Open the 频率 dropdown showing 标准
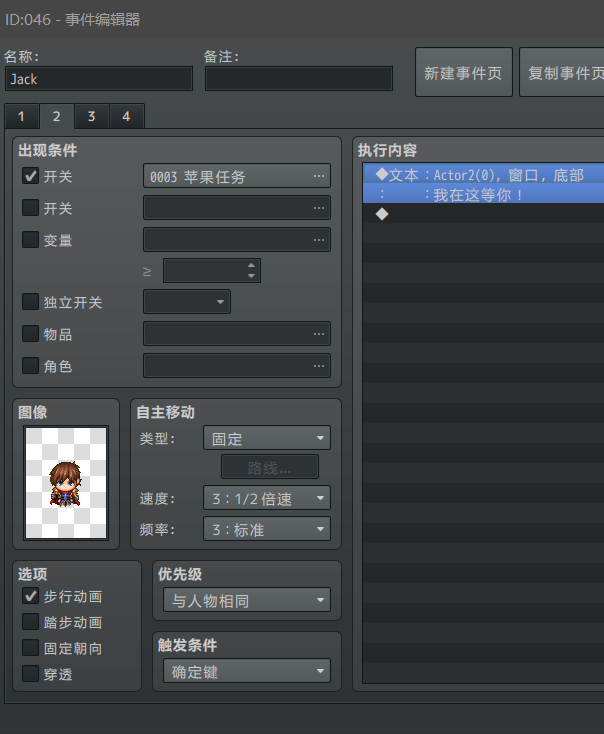Viewport: 604px width, 734px height. point(267,529)
